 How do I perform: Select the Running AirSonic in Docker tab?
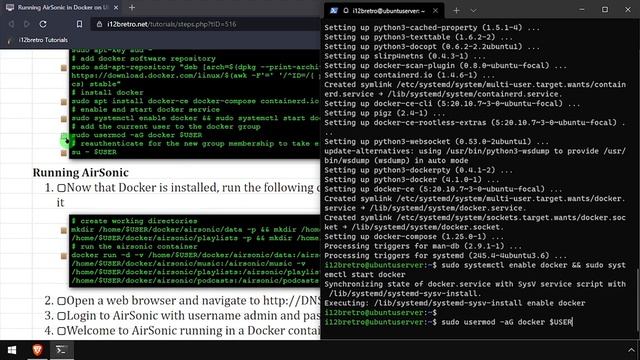(x=62, y=7)
